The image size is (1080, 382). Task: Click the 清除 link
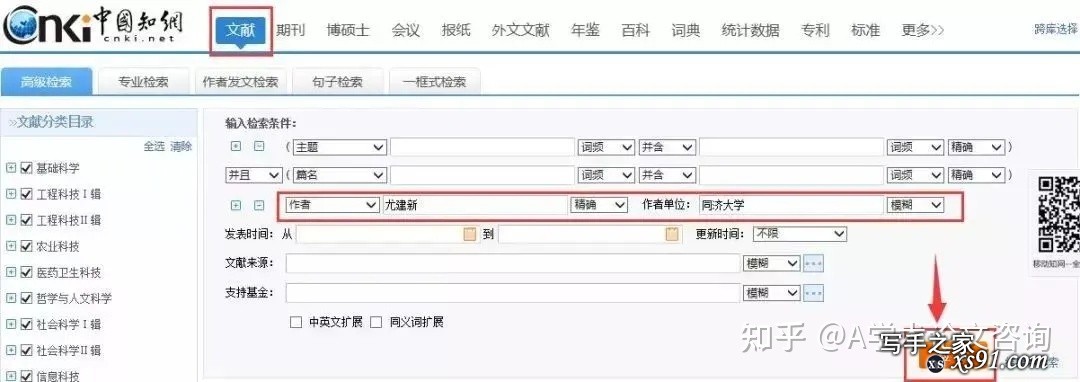pyautogui.click(x=181, y=147)
